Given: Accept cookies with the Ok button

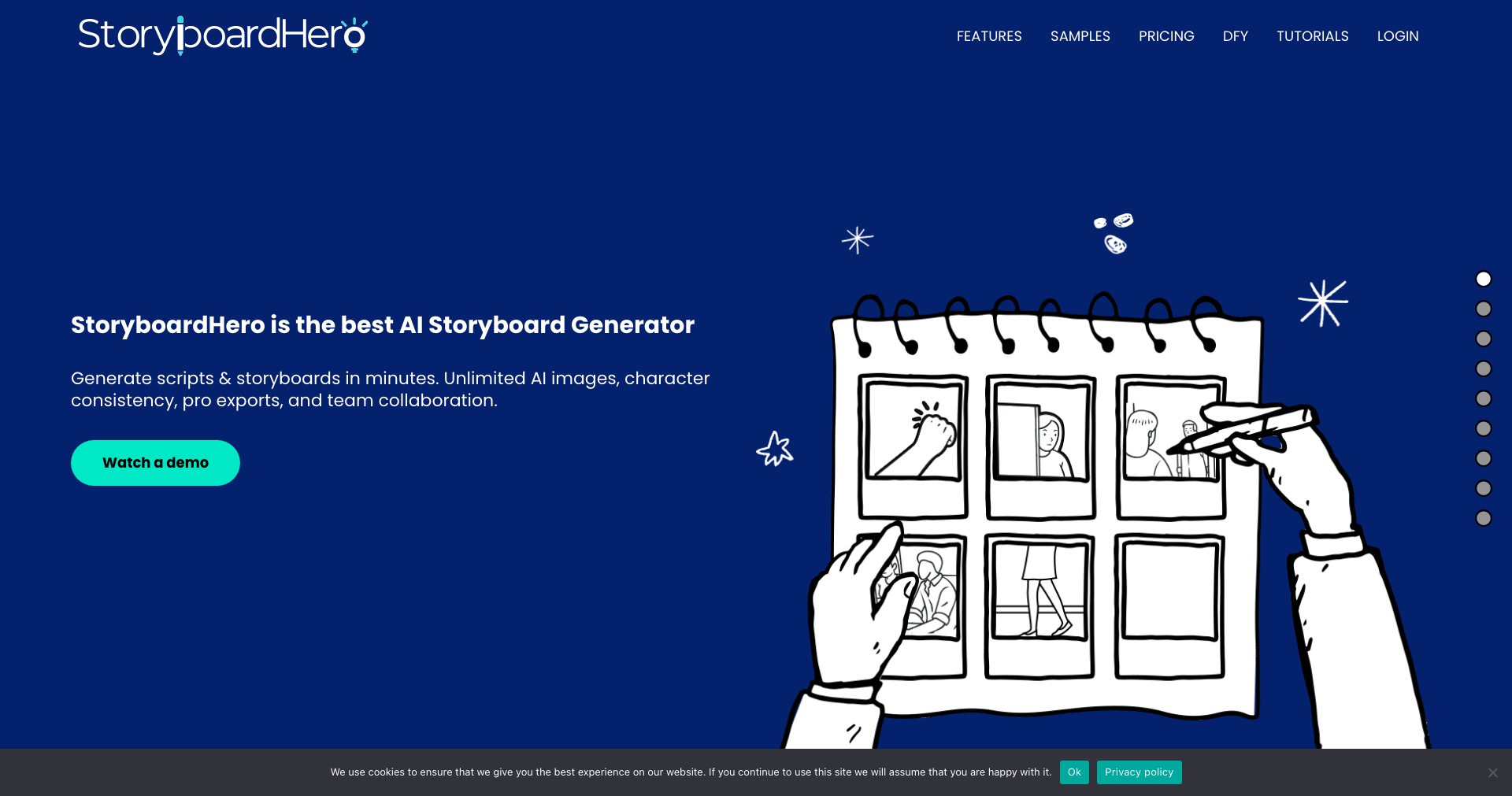Looking at the screenshot, I should 1074,772.
